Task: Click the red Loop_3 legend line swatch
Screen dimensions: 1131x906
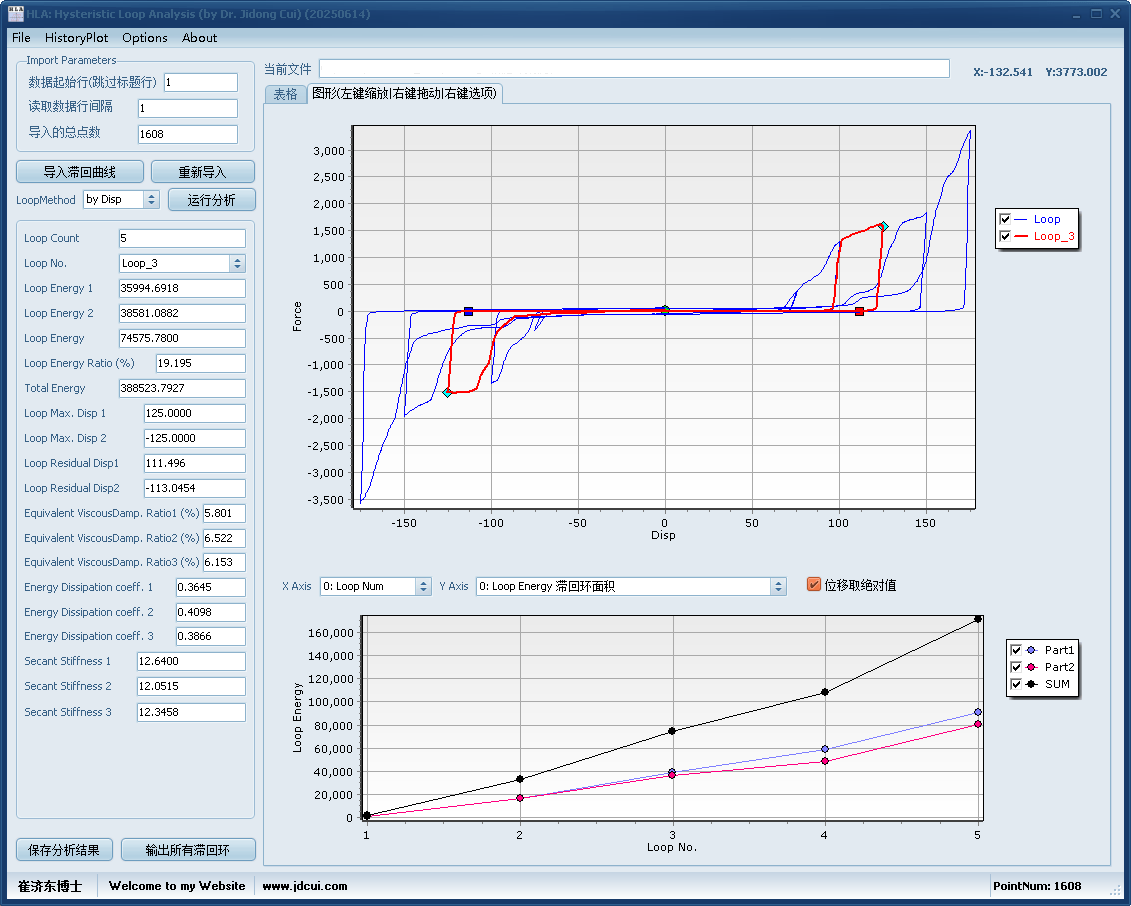Action: pos(1021,237)
